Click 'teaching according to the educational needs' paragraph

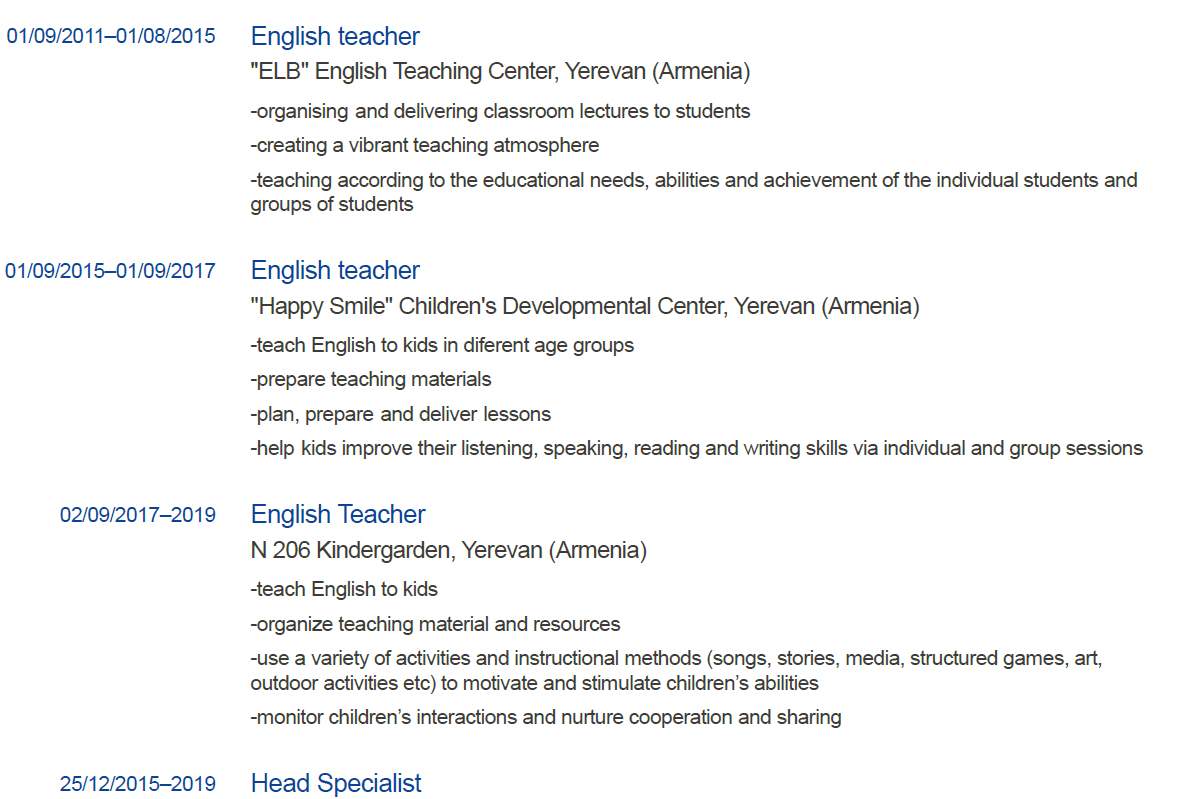[x=694, y=192]
